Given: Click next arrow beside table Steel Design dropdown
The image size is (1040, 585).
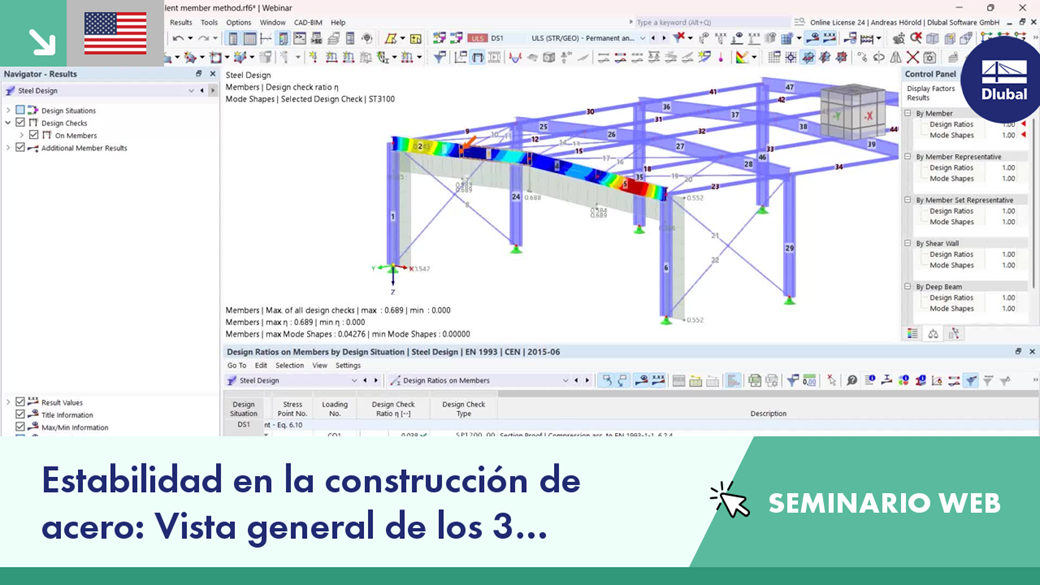Looking at the screenshot, I should [375, 381].
